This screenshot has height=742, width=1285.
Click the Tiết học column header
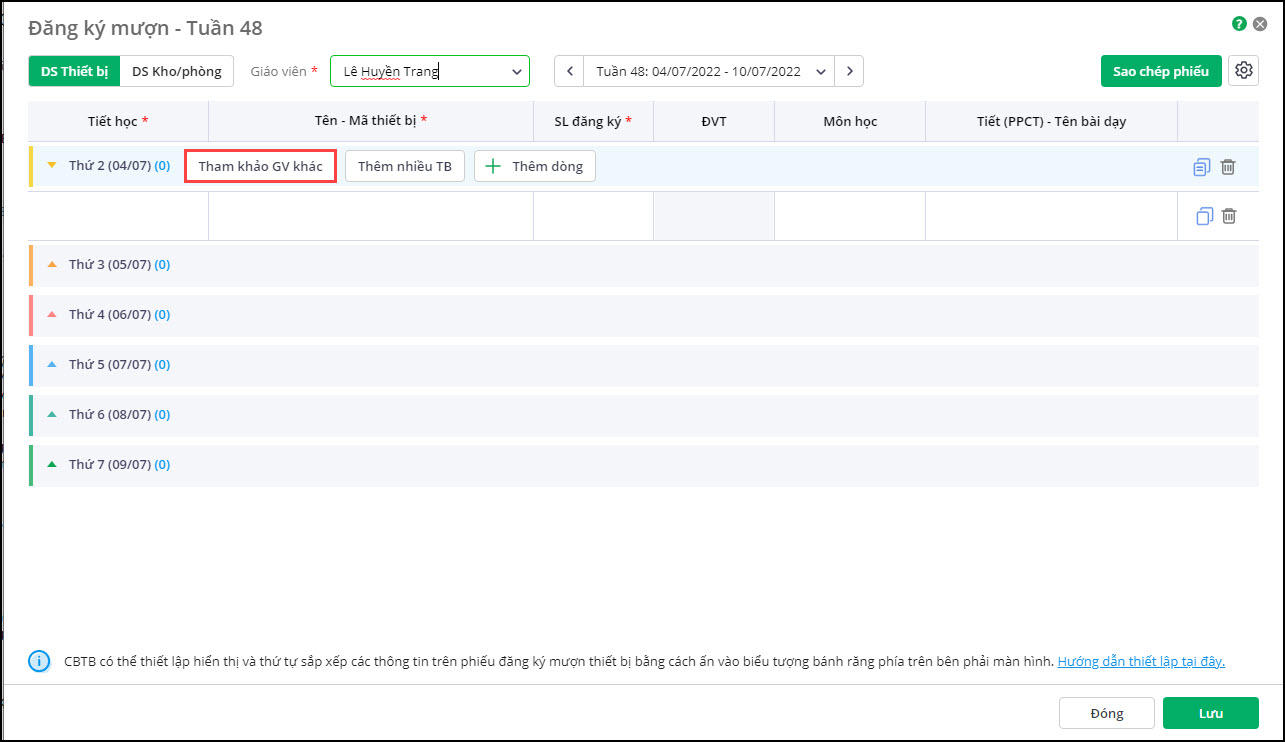(119, 121)
